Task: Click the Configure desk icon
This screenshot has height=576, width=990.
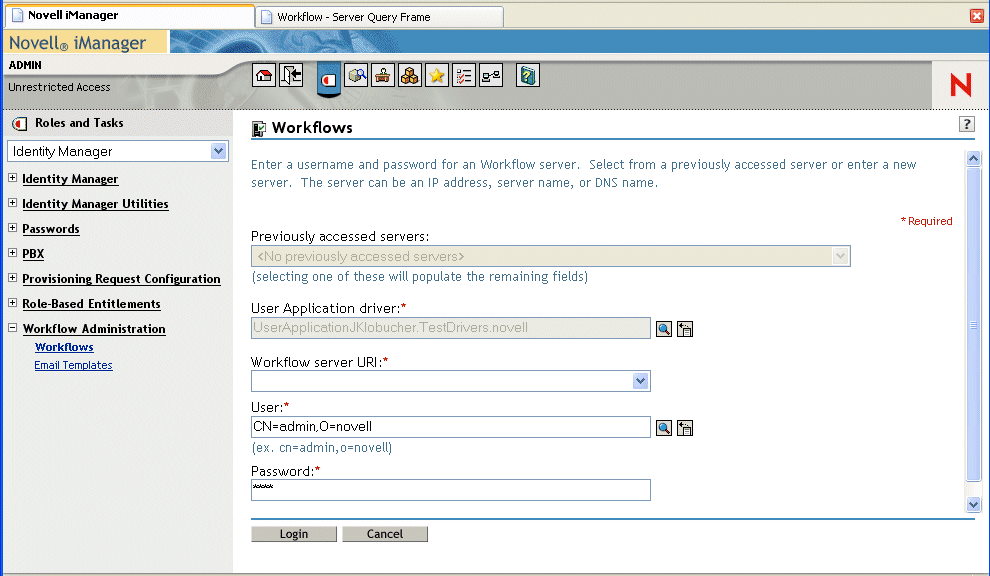Action: 382,75
